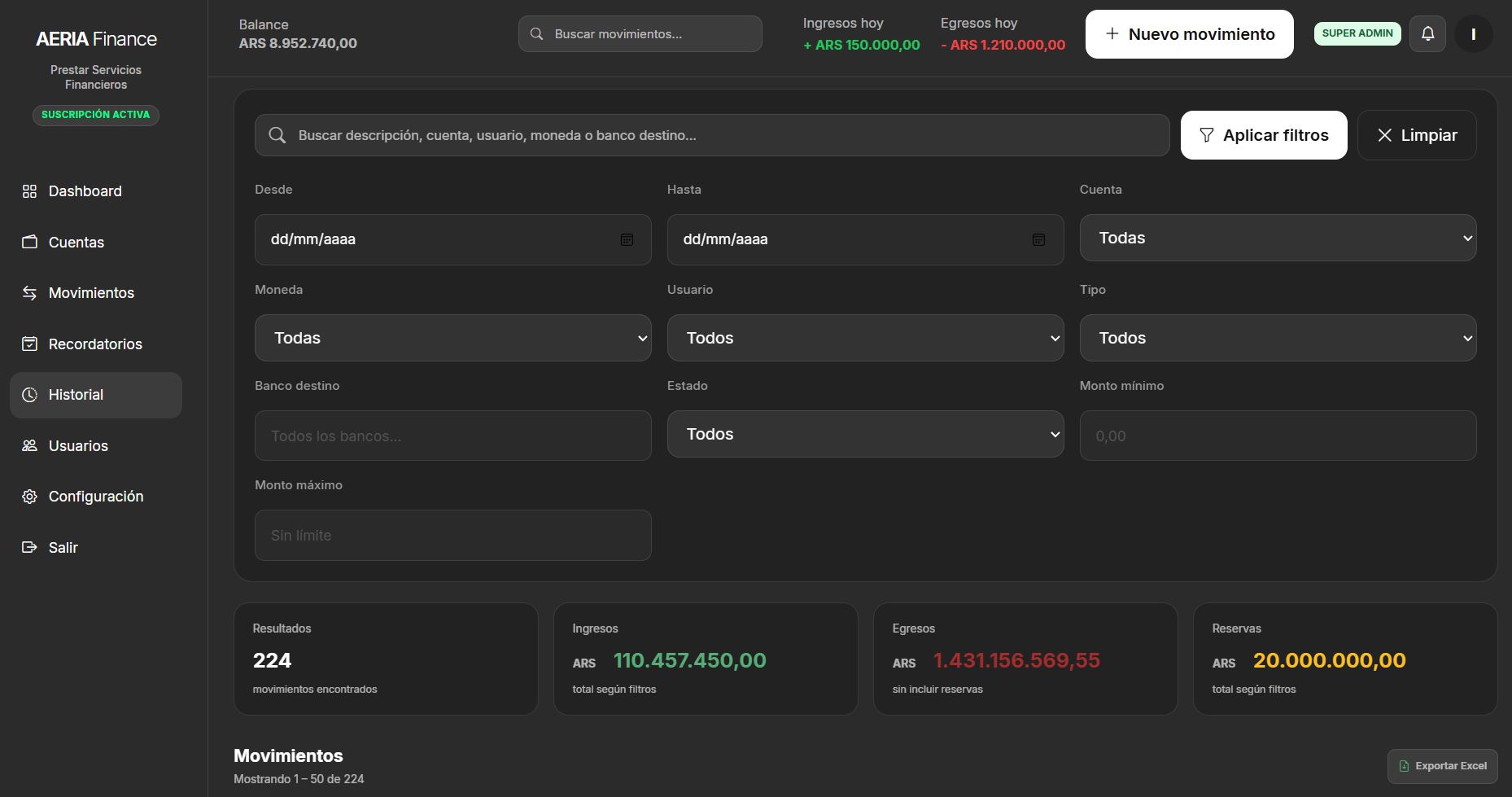Click the Reservas amount 20.000.000,00
The height and width of the screenshot is (797, 1512).
1329,660
